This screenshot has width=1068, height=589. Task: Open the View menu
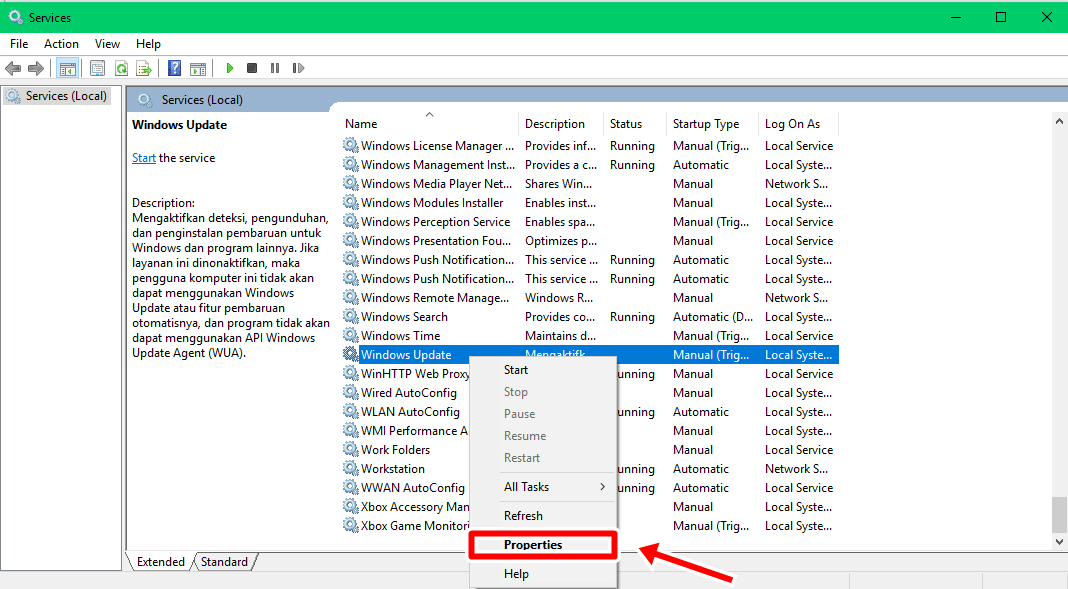[107, 44]
